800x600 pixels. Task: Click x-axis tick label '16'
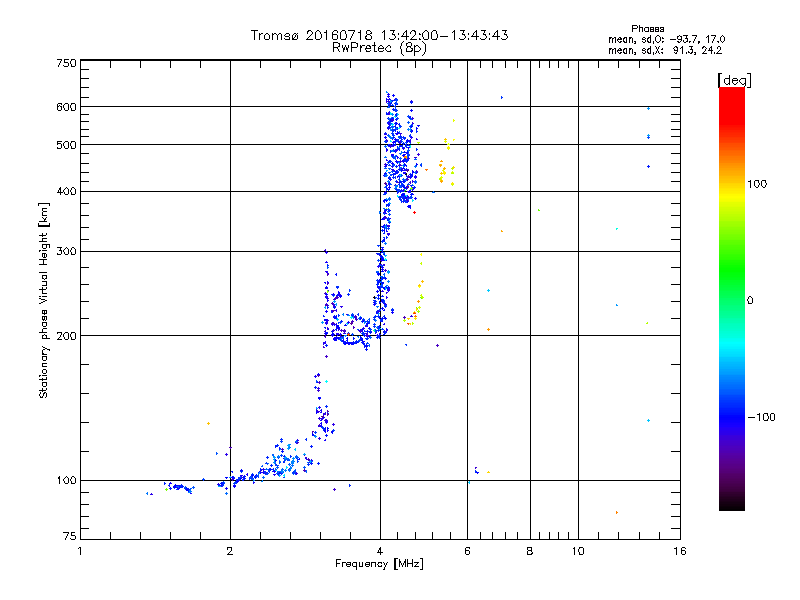click(x=680, y=551)
